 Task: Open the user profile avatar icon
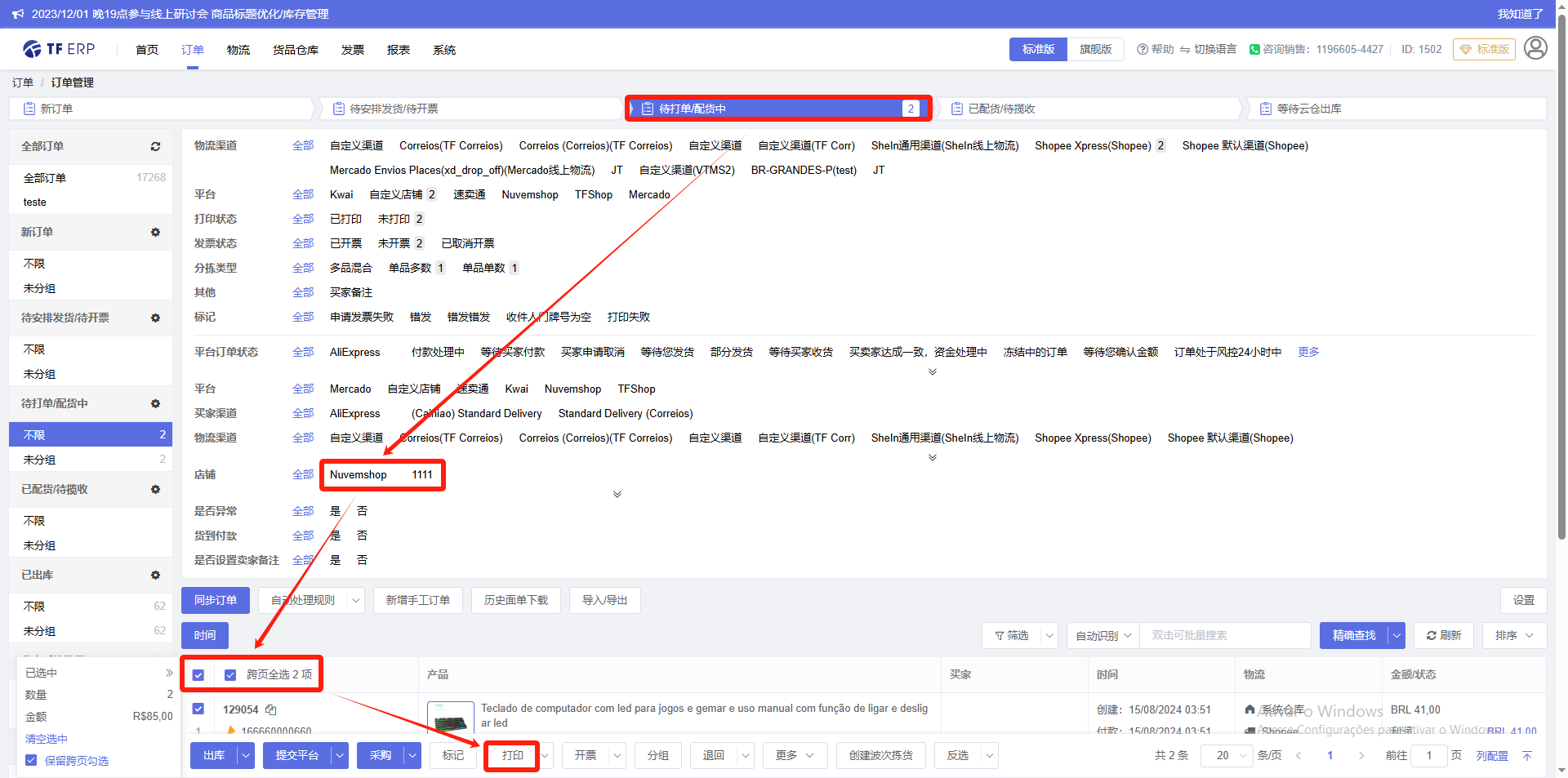click(x=1535, y=48)
